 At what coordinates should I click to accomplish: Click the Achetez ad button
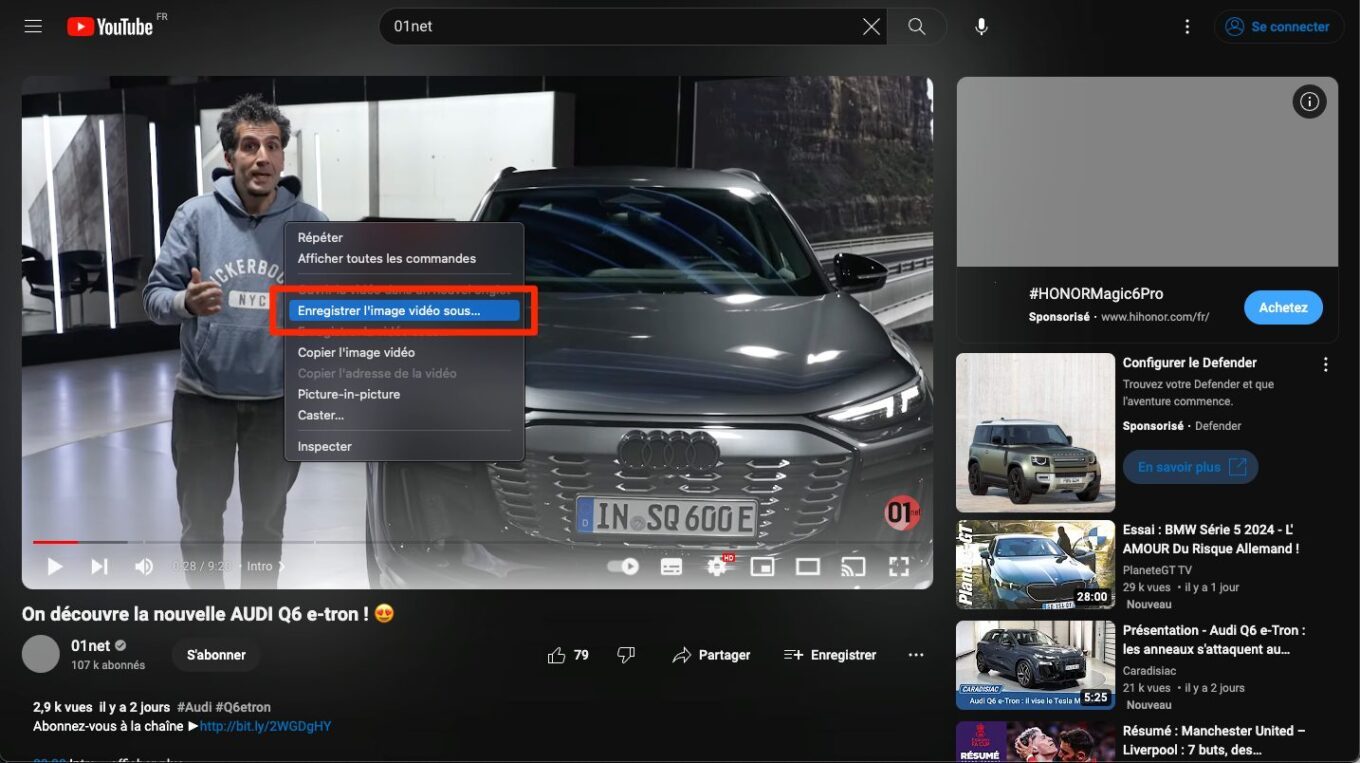[x=1283, y=308]
